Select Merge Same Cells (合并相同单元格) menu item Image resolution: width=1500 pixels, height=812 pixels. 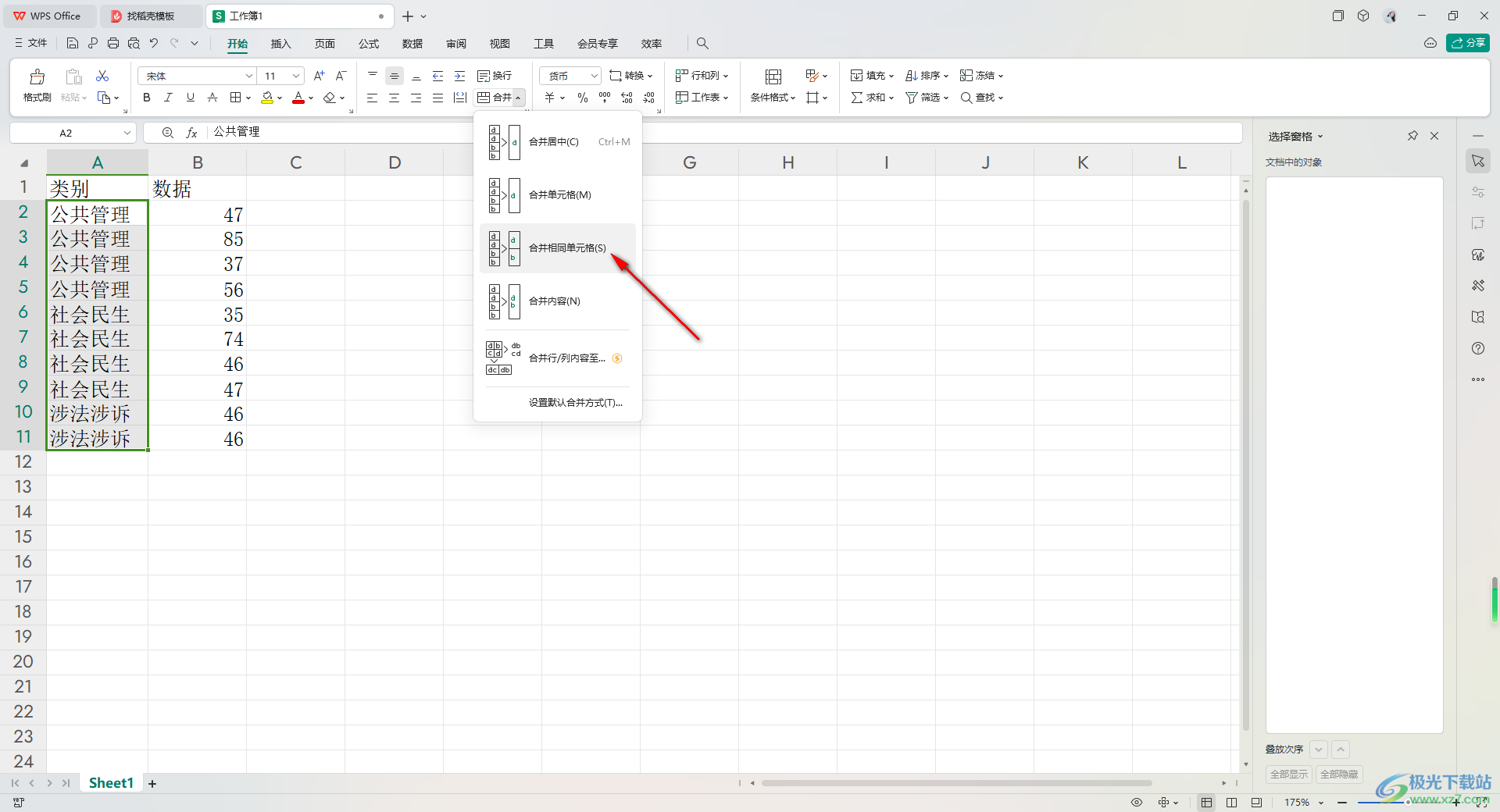558,248
